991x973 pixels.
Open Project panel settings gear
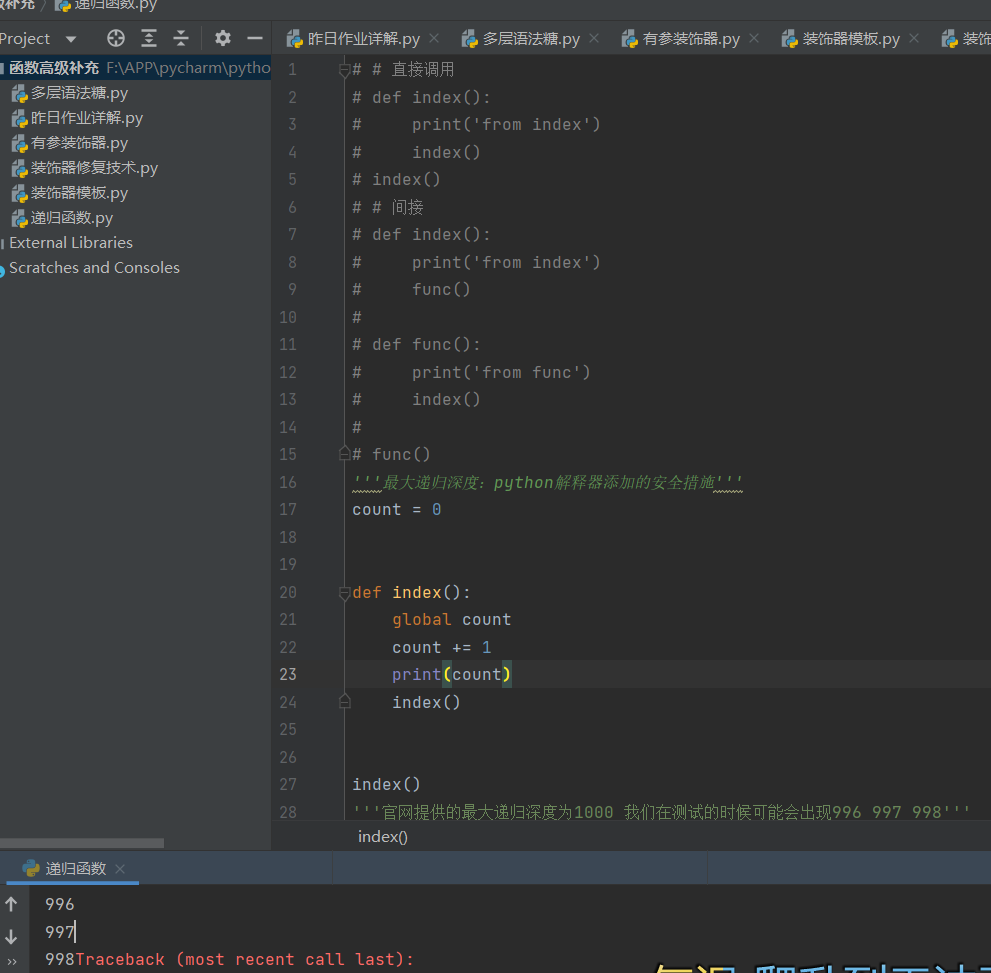tap(223, 38)
